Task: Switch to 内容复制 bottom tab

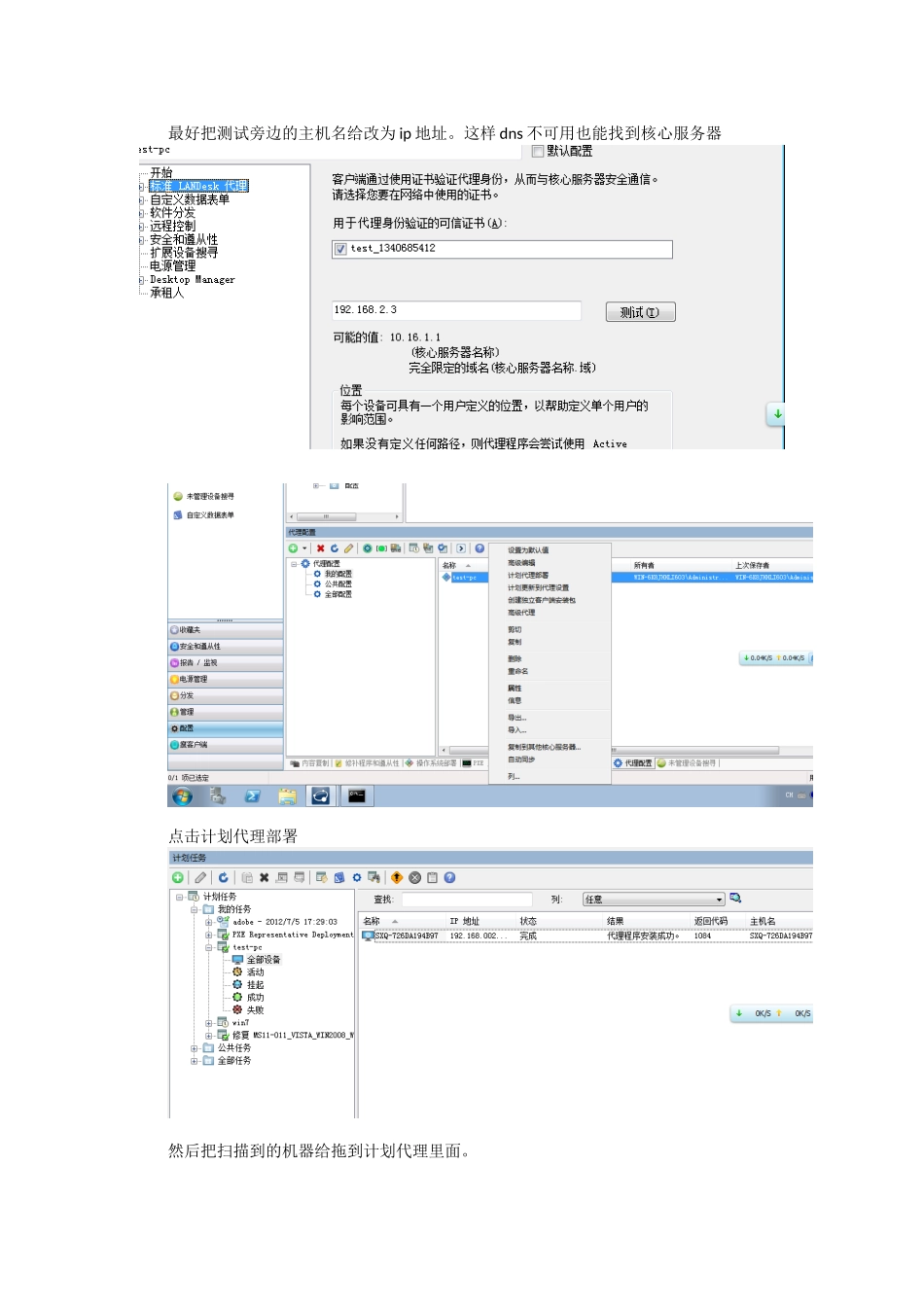Action: point(310,763)
